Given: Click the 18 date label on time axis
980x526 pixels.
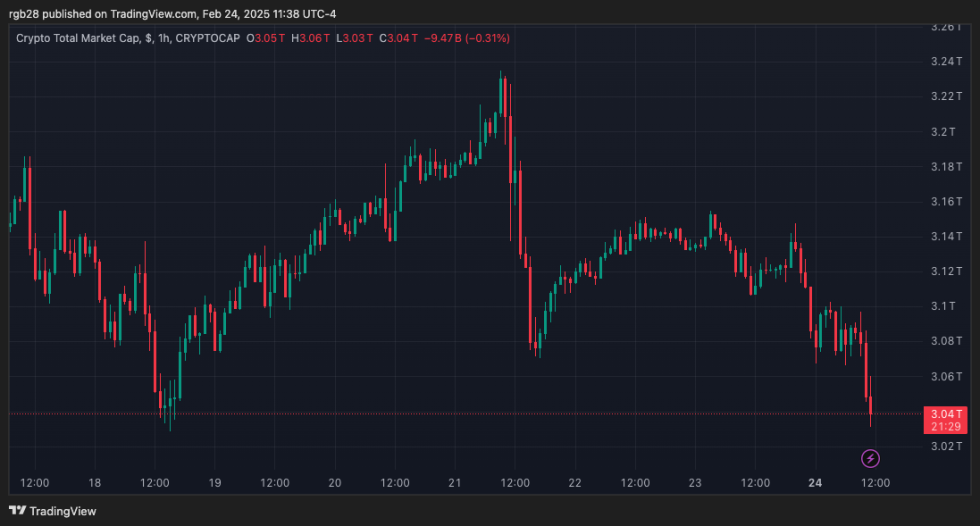Looking at the screenshot, I should [95, 483].
